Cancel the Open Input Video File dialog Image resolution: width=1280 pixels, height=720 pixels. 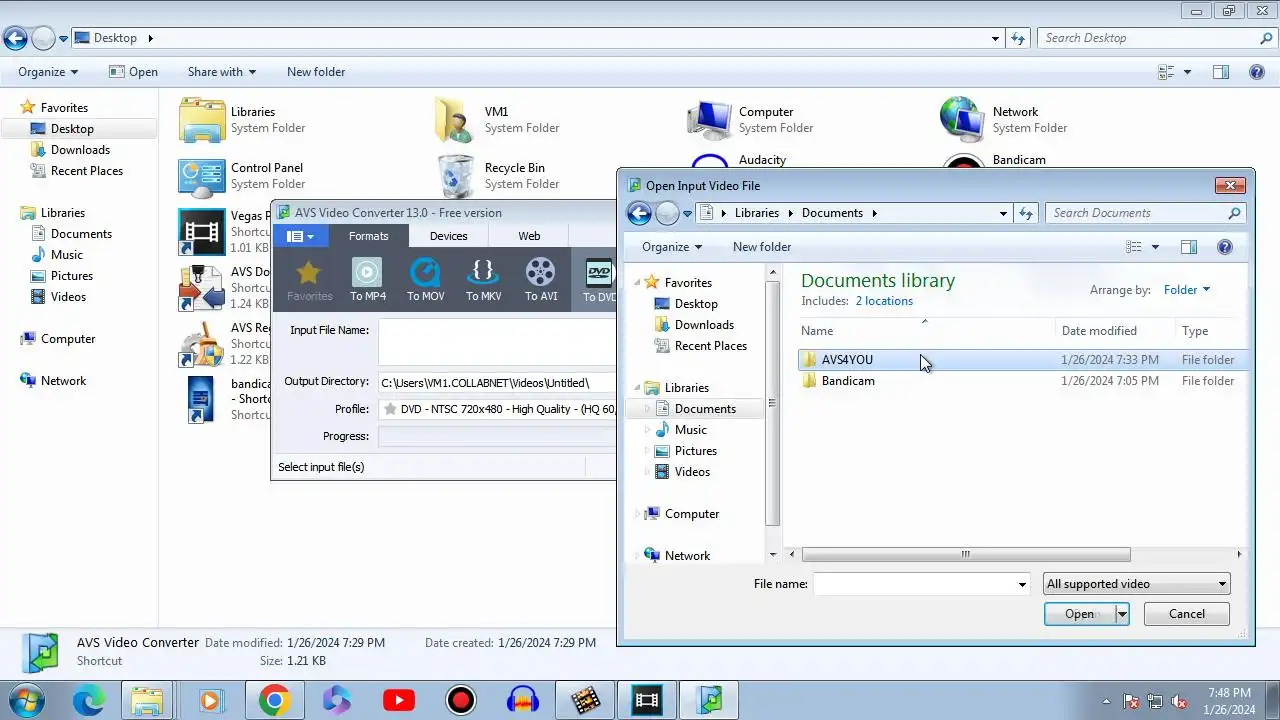pyautogui.click(x=1186, y=614)
